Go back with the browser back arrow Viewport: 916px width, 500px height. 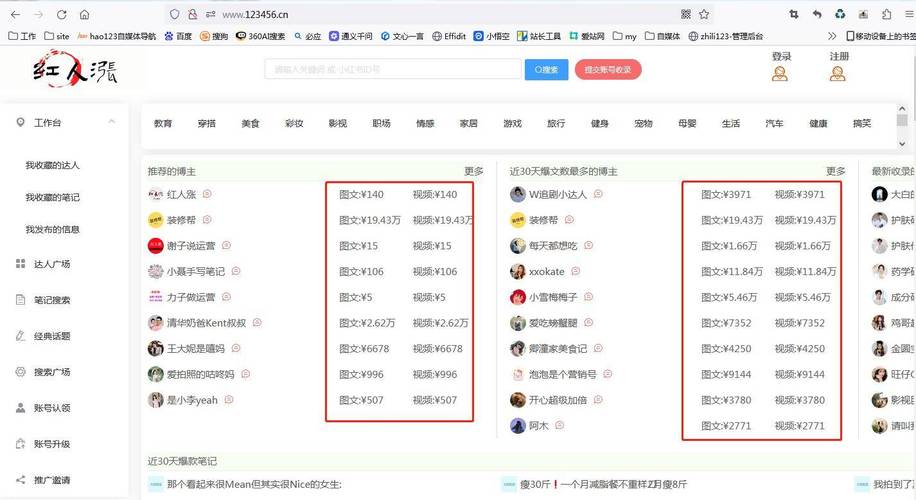[x=16, y=14]
